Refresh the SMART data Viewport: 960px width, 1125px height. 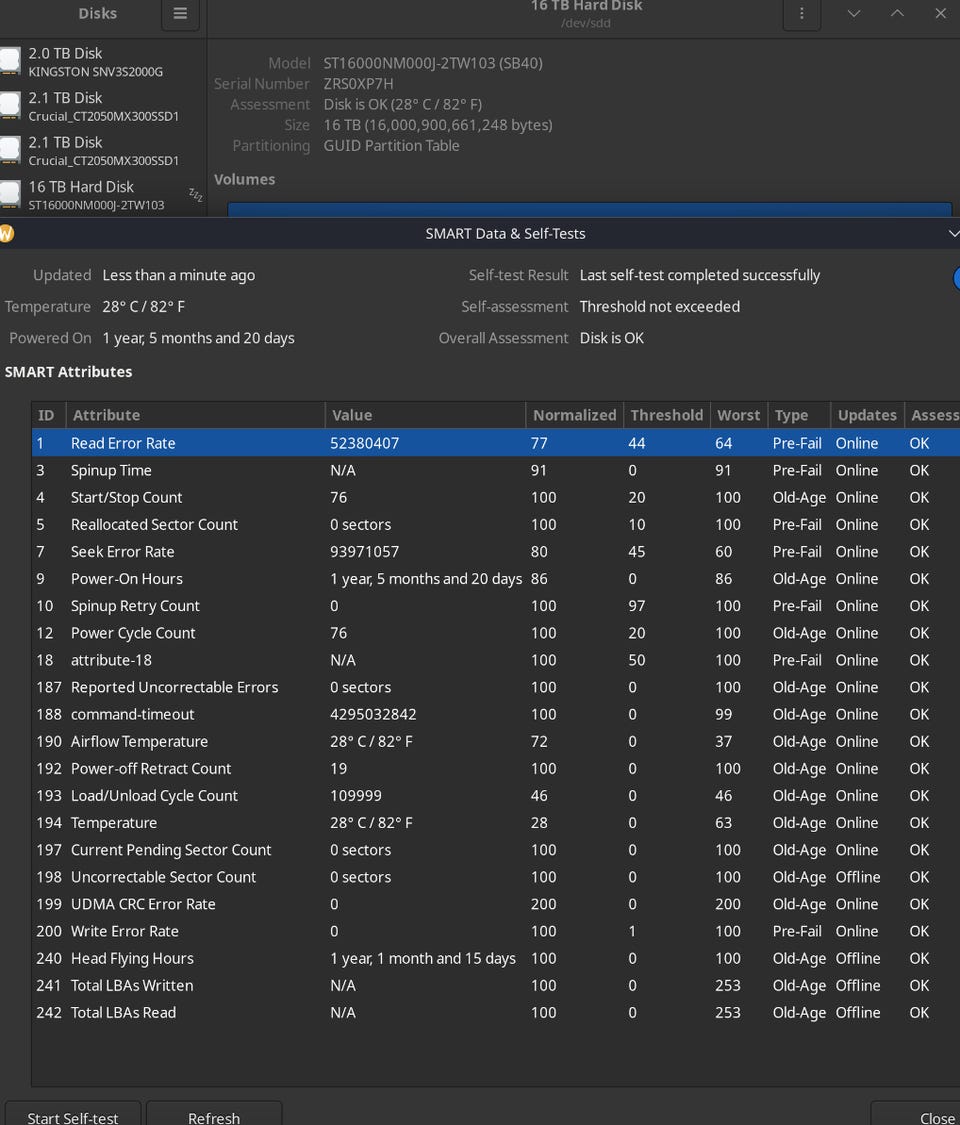214,1116
